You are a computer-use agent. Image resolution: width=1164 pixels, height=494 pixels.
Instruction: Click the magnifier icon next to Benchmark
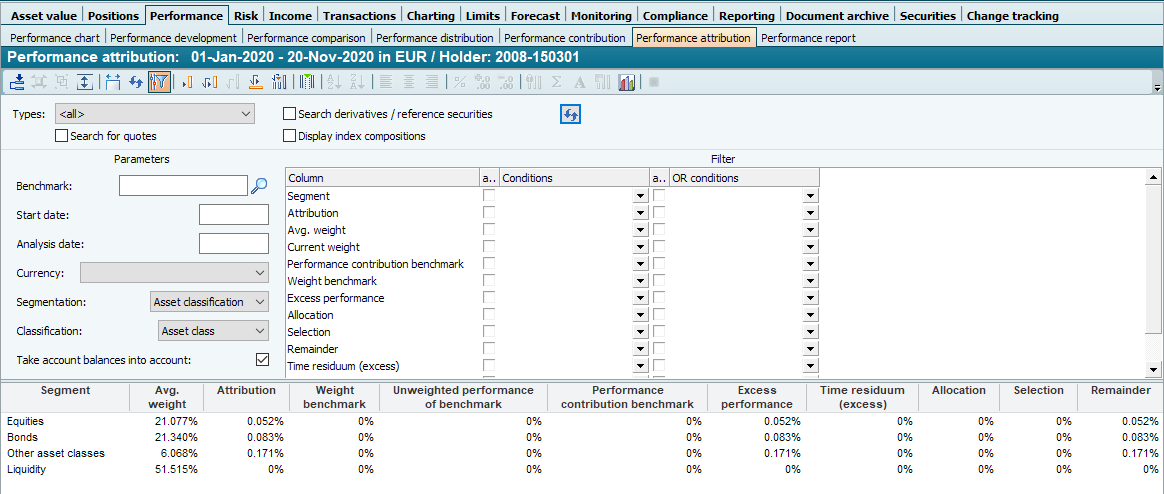point(259,185)
